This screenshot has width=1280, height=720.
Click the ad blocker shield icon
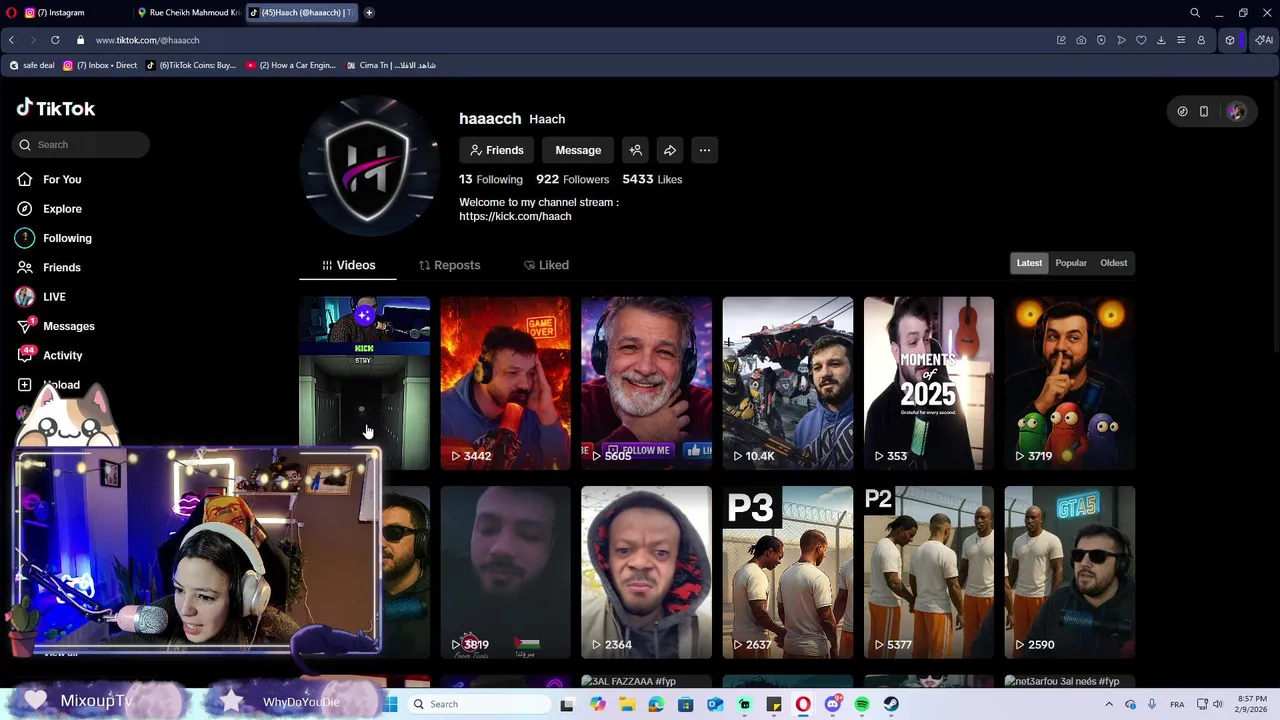(x=1101, y=40)
